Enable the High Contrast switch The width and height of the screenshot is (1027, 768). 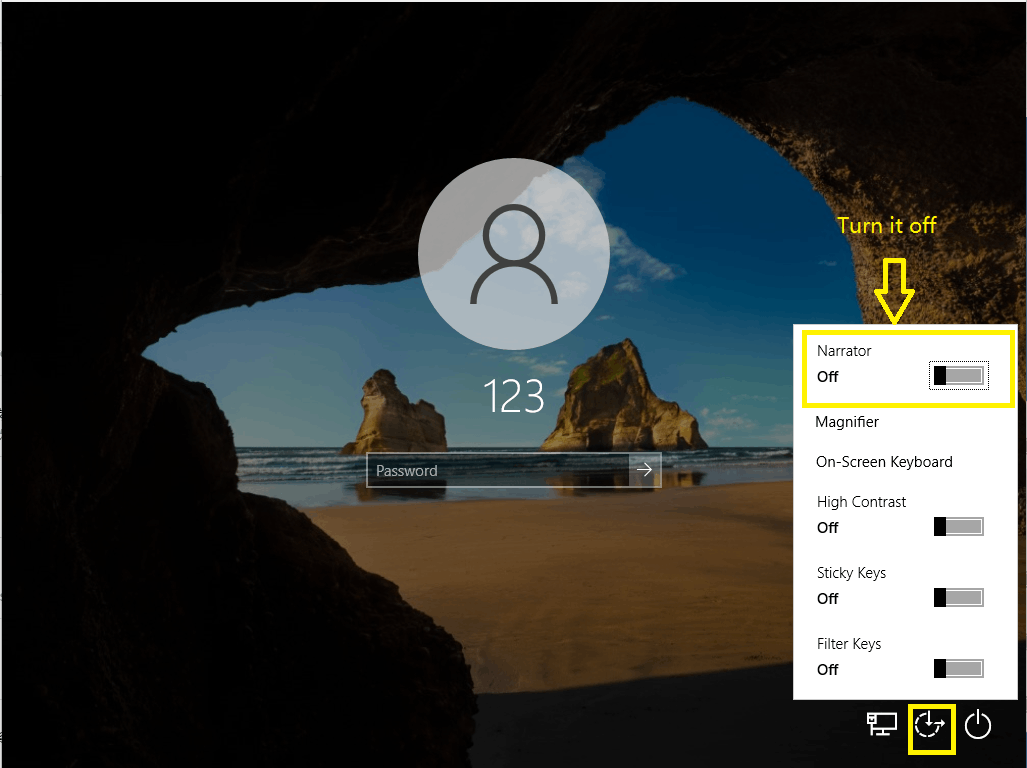tap(959, 526)
